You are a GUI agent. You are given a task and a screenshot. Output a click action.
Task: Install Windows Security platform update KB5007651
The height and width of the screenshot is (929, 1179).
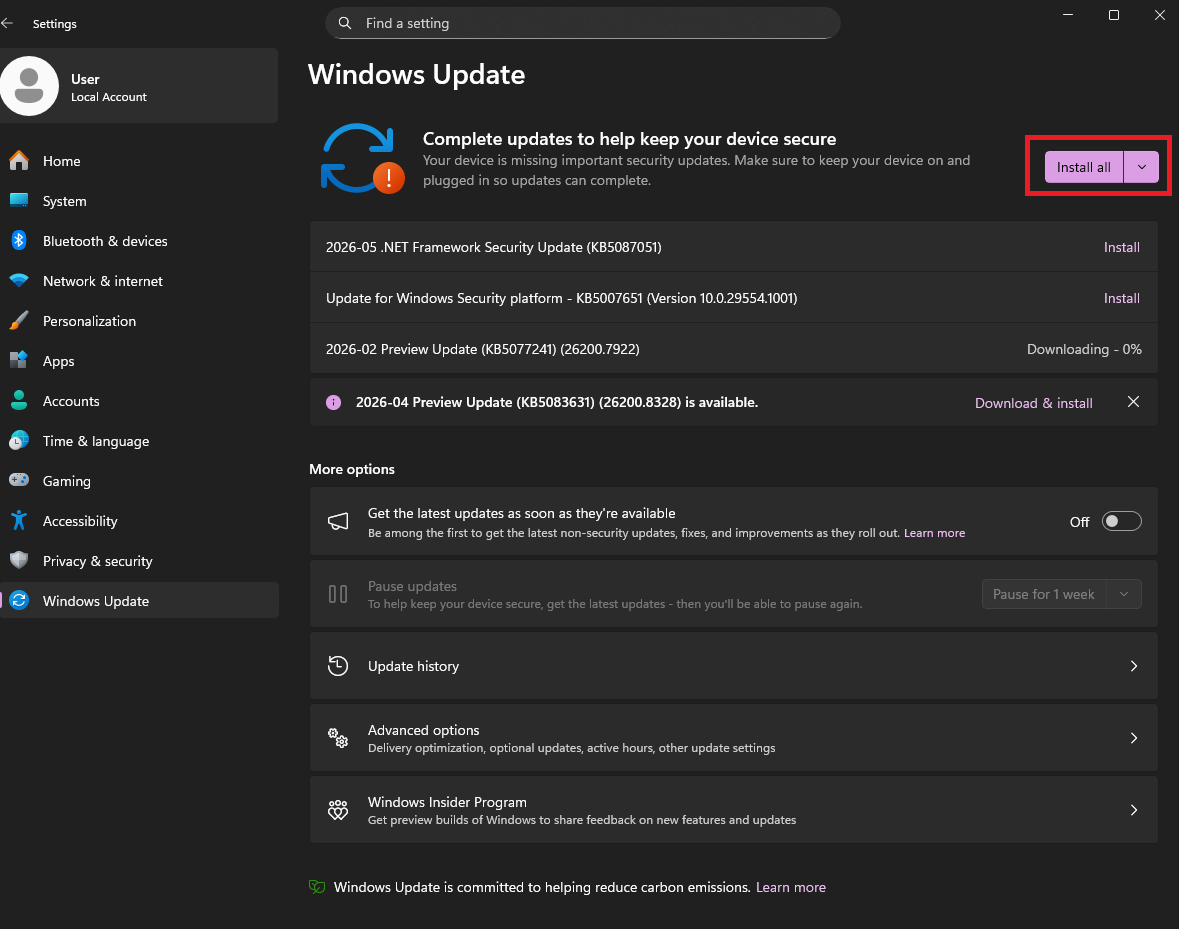1121,298
